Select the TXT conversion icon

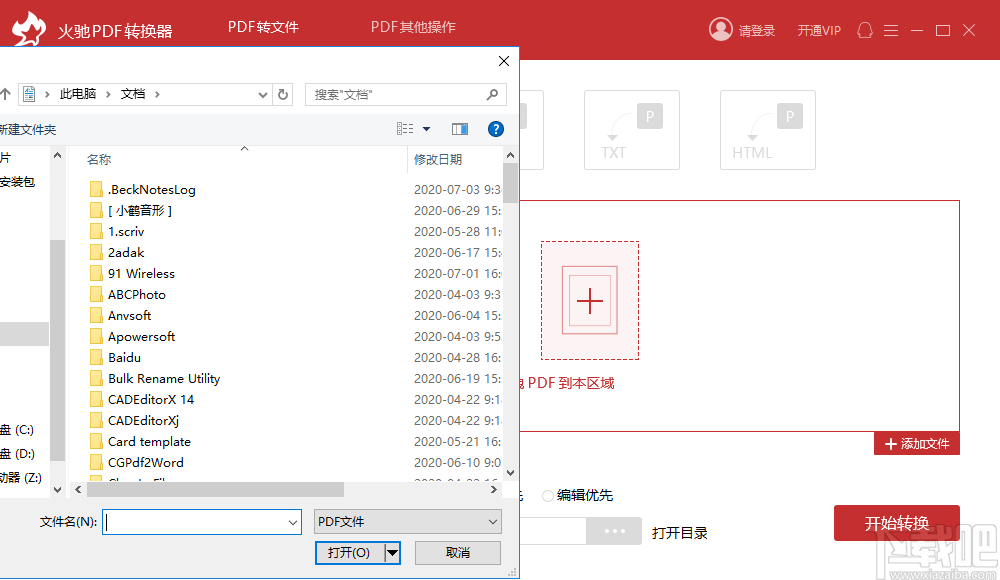coord(631,130)
